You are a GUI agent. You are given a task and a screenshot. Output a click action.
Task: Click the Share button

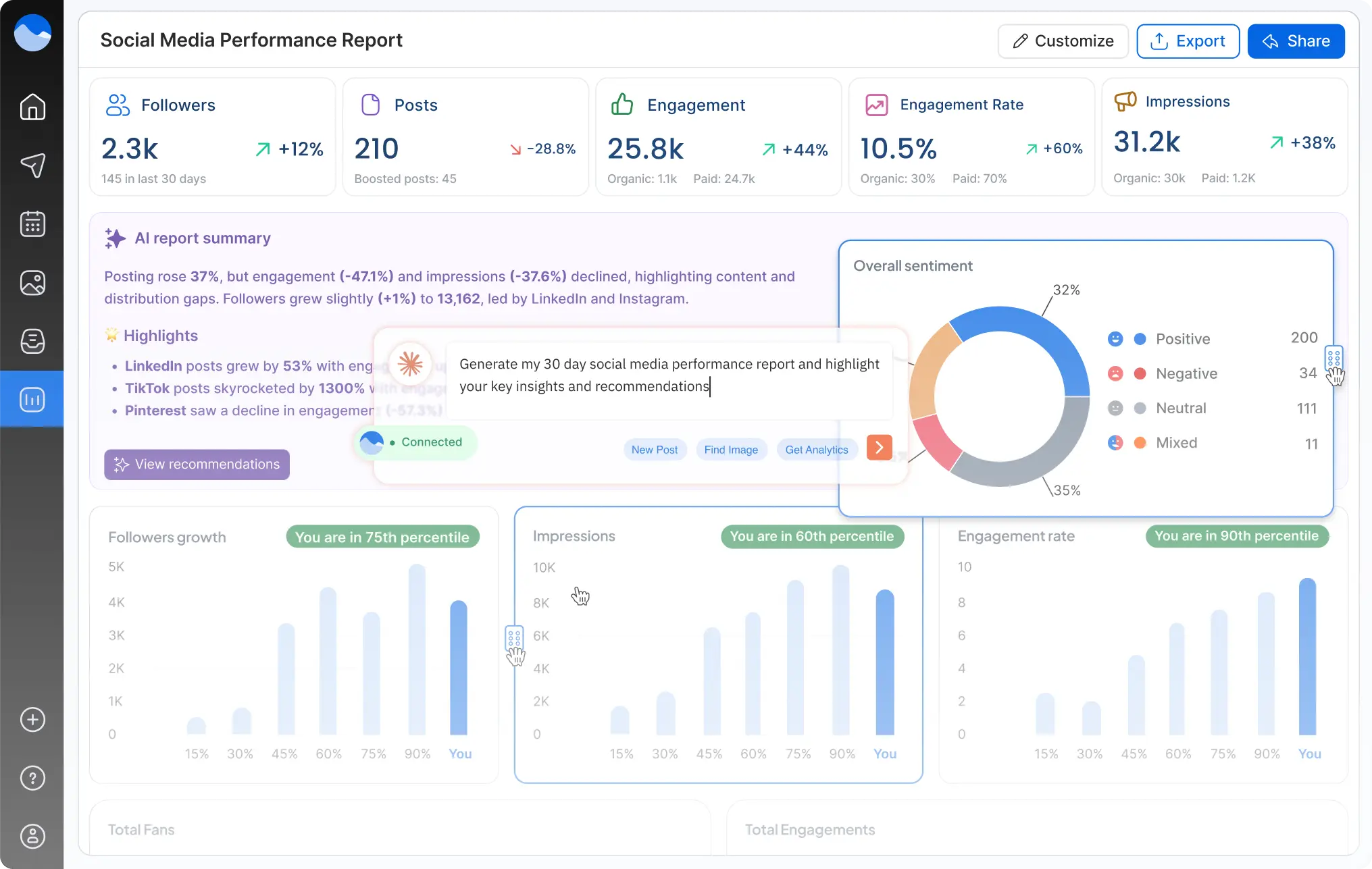coord(1296,41)
